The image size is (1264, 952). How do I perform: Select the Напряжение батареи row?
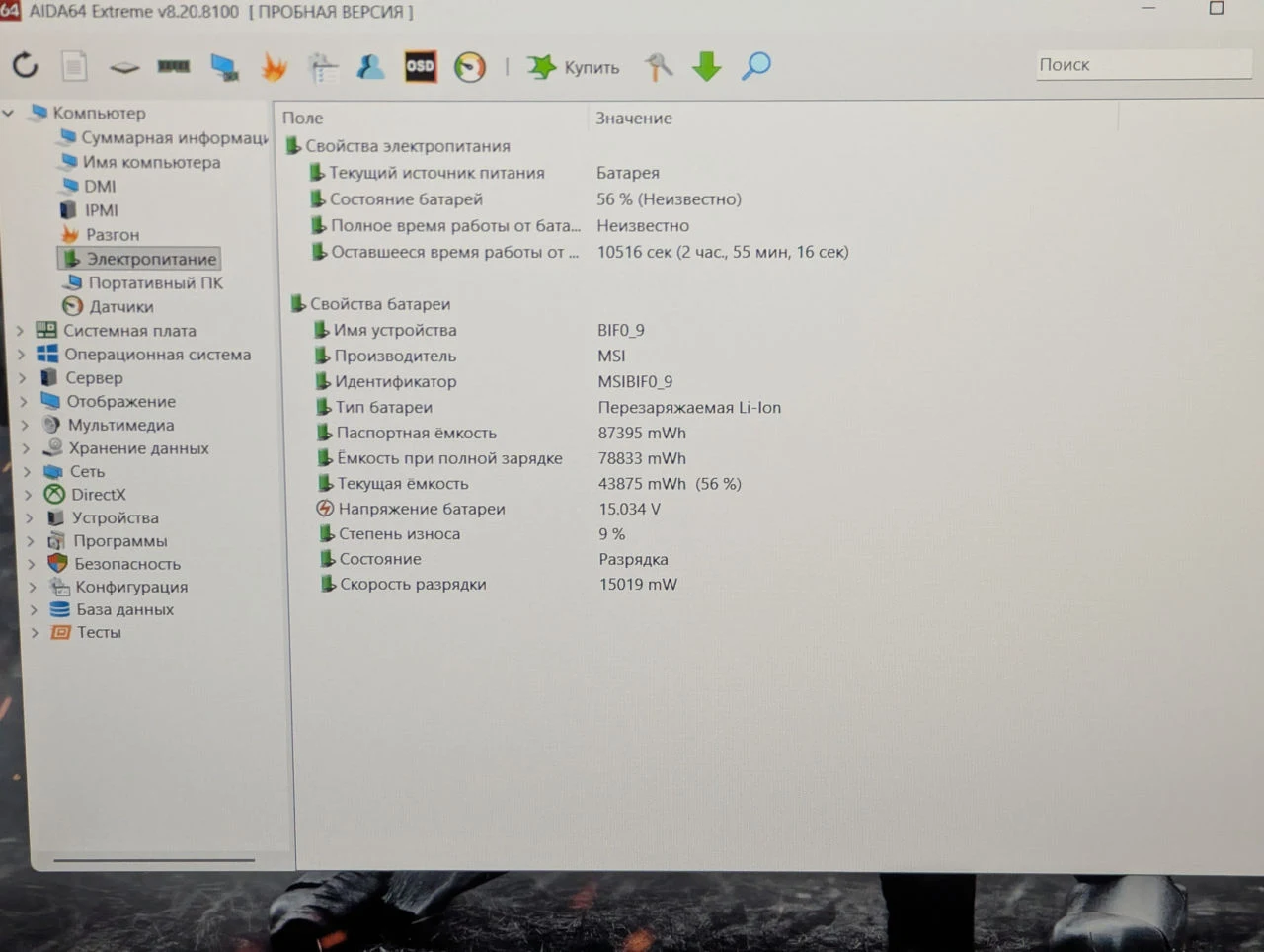tap(421, 509)
